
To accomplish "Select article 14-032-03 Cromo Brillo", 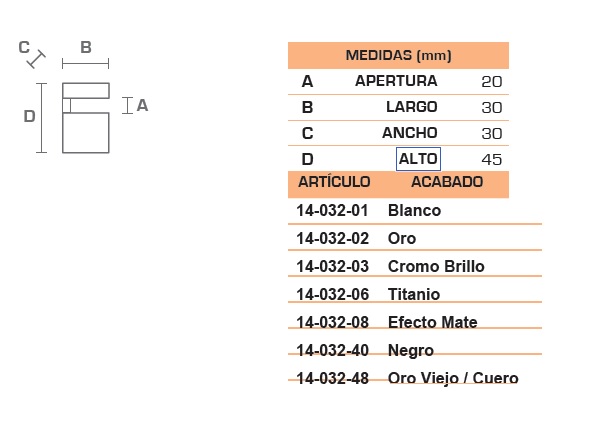I will pyautogui.click(x=415, y=266).
